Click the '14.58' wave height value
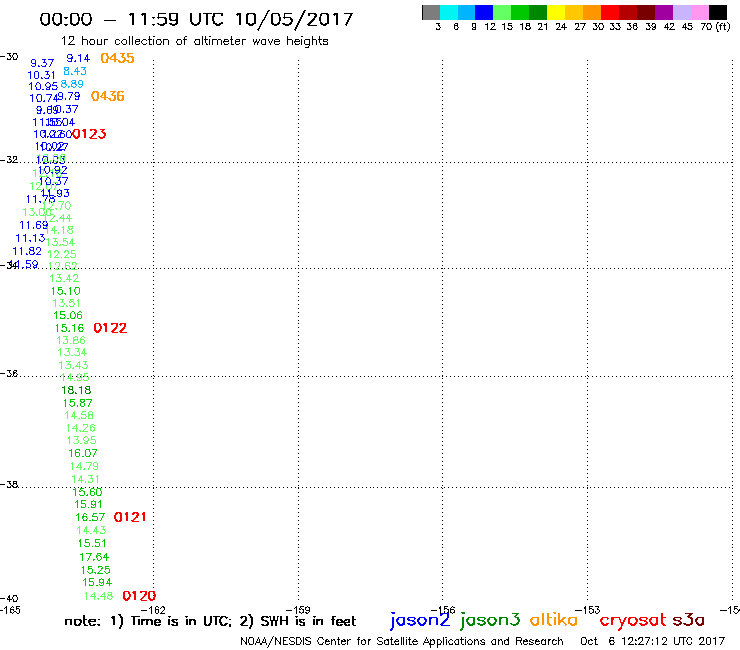The height and width of the screenshot is (650, 740). 79,415
